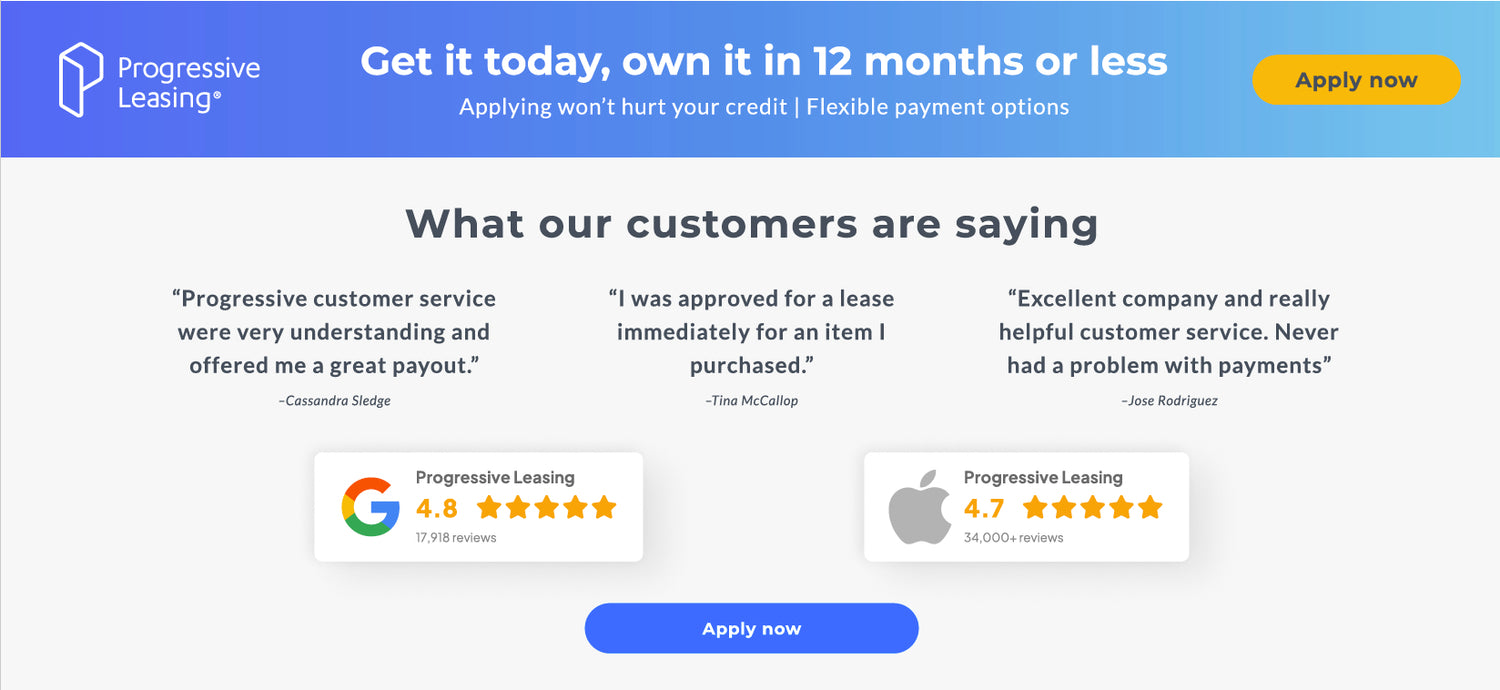Screen dimensions: 1500x690
Task: Click Tina McCallop's testimonial quote
Action: [751, 332]
